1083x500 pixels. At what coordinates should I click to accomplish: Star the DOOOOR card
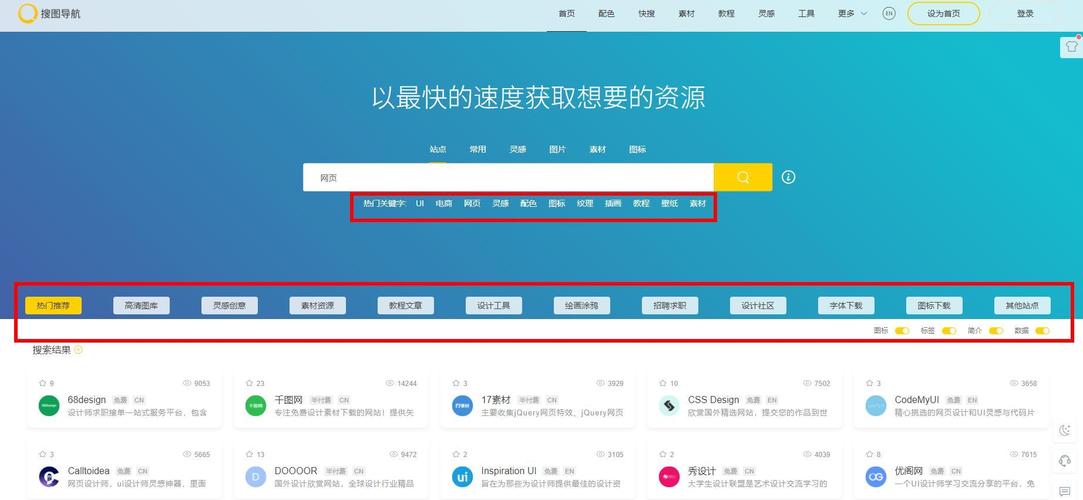pyautogui.click(x=249, y=454)
